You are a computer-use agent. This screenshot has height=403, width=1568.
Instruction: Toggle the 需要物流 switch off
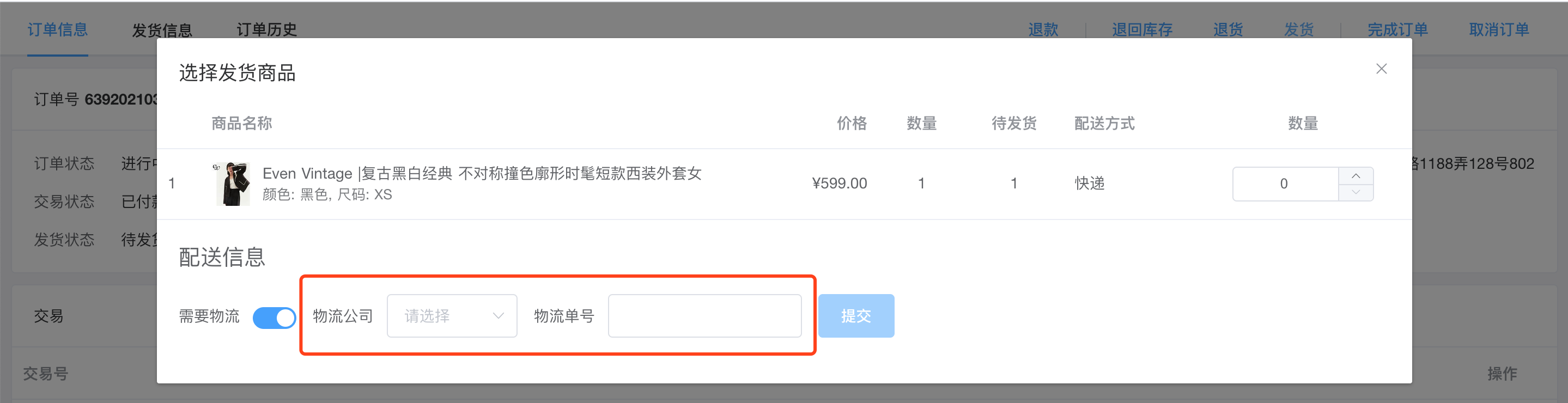point(274,317)
